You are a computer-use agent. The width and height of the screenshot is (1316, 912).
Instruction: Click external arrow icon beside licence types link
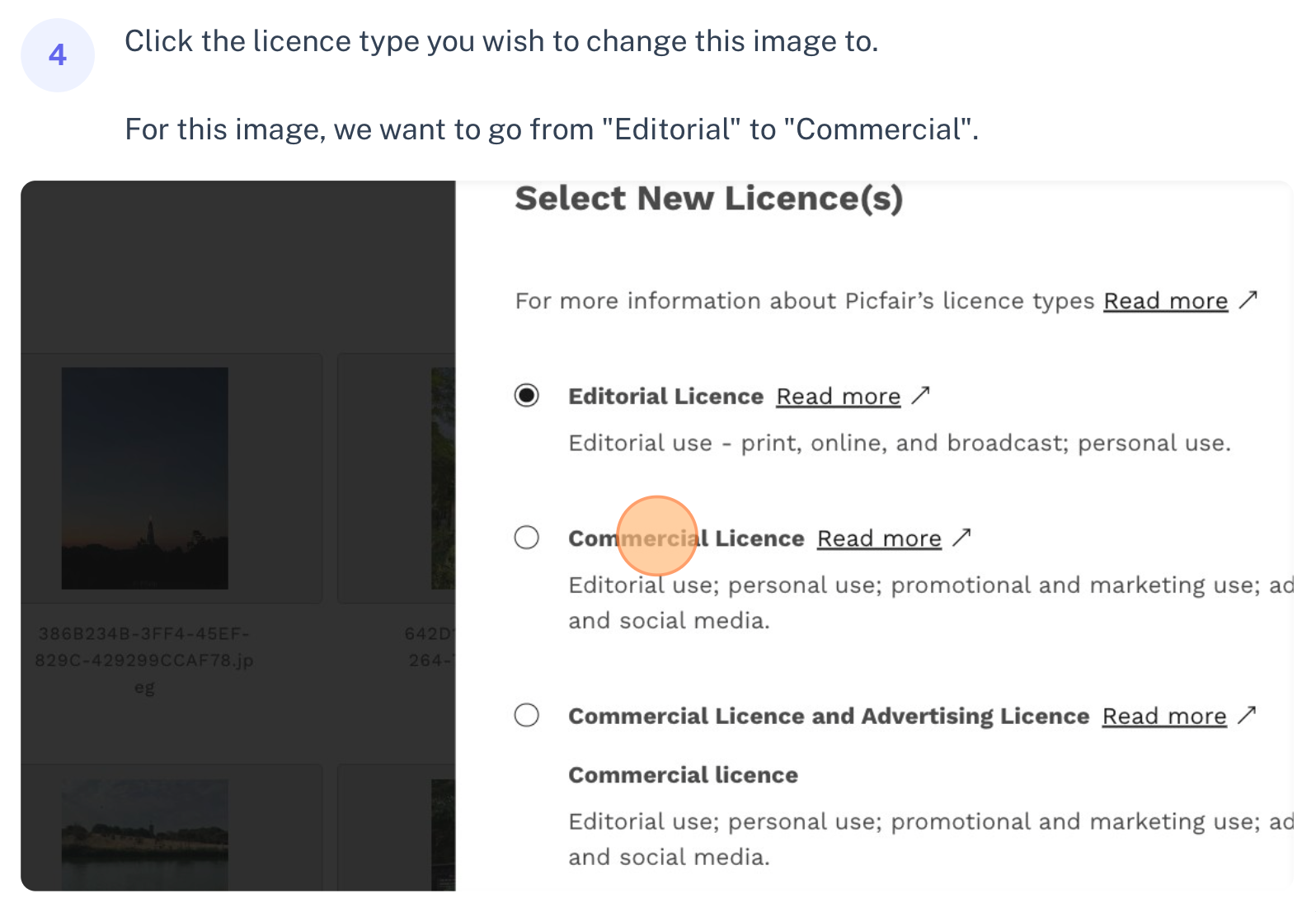(x=1248, y=299)
